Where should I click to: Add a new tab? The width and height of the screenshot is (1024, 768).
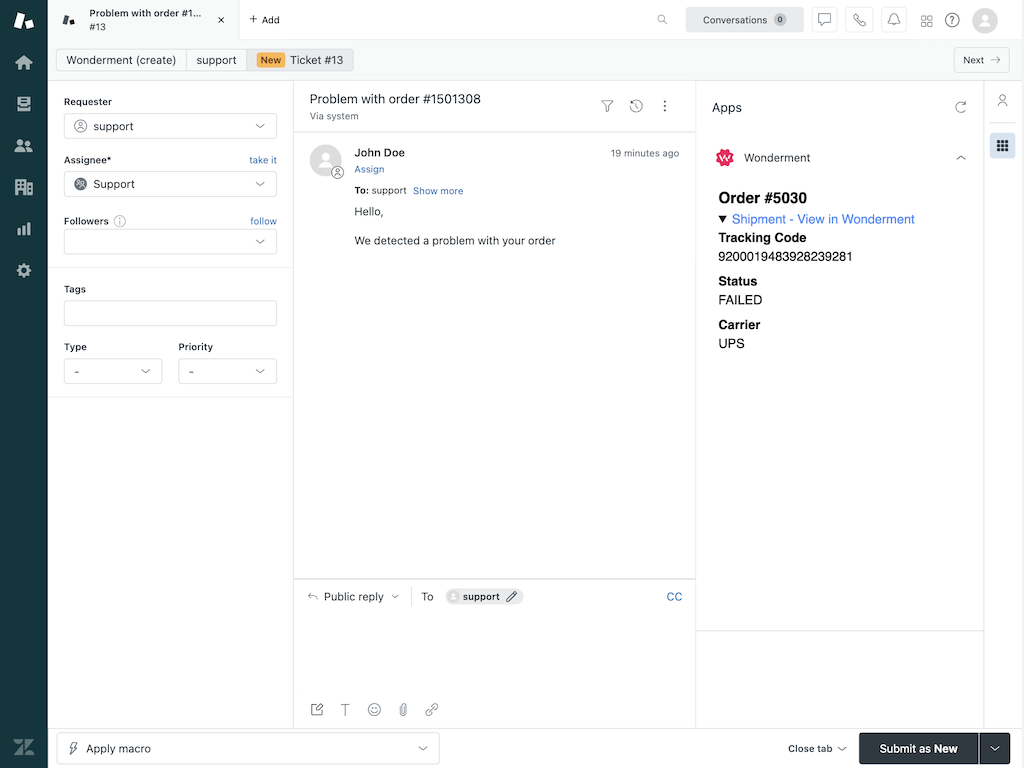[265, 20]
